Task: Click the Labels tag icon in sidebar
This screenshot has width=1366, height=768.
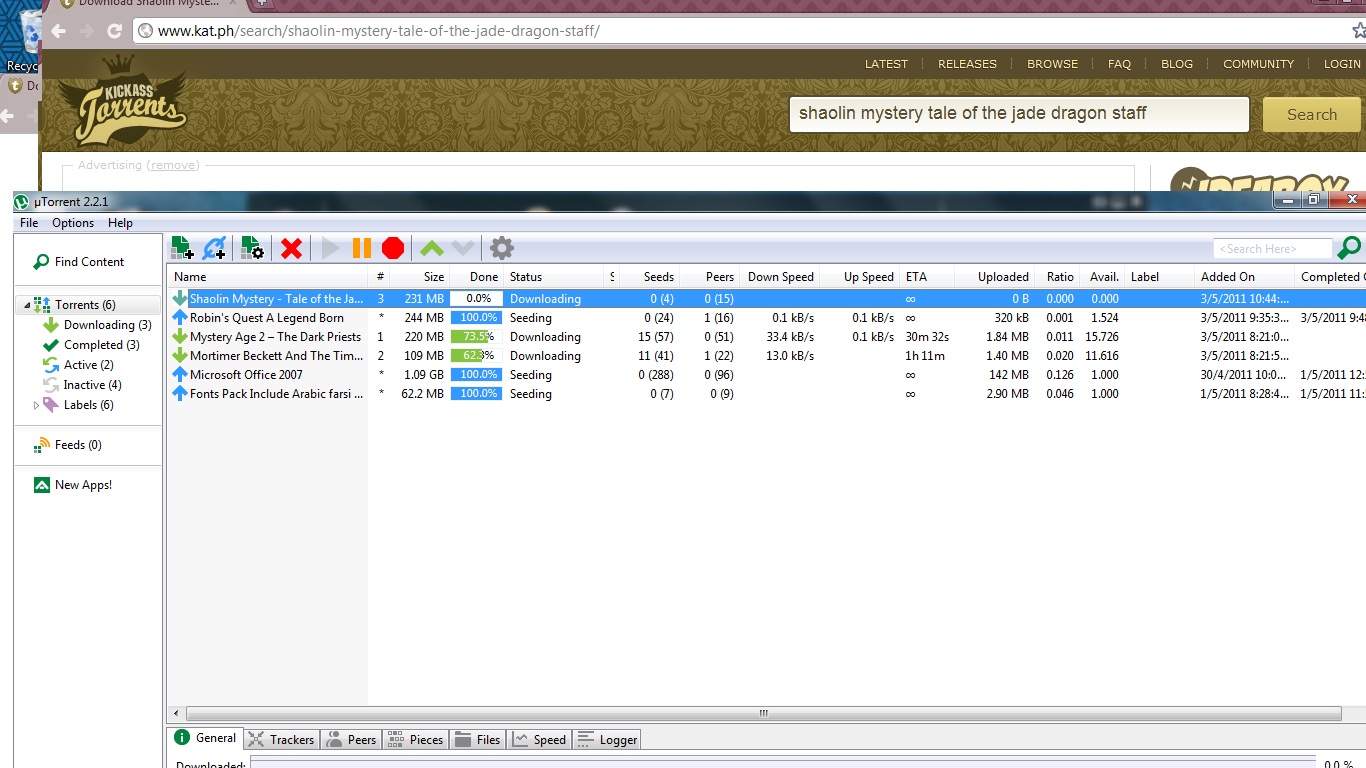Action: pos(51,405)
